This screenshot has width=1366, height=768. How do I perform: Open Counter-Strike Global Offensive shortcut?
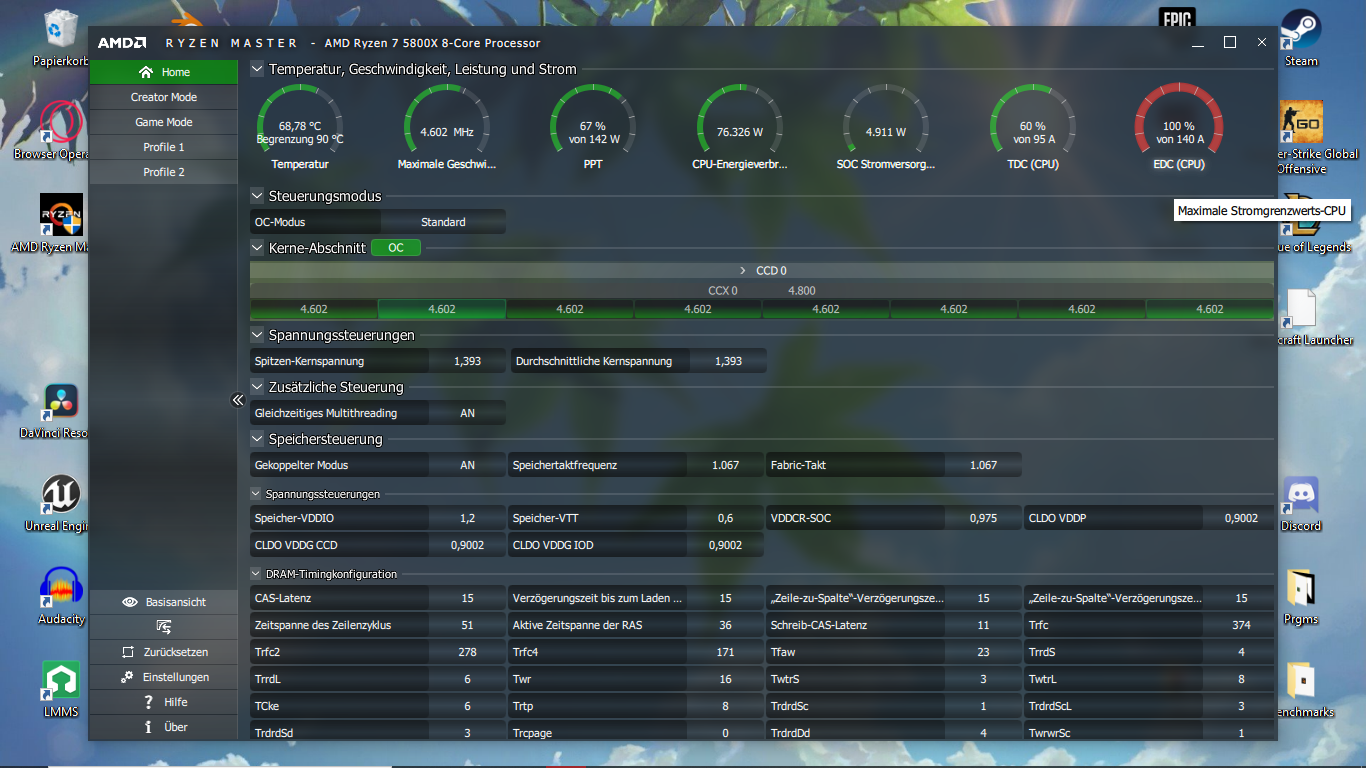(x=1318, y=138)
